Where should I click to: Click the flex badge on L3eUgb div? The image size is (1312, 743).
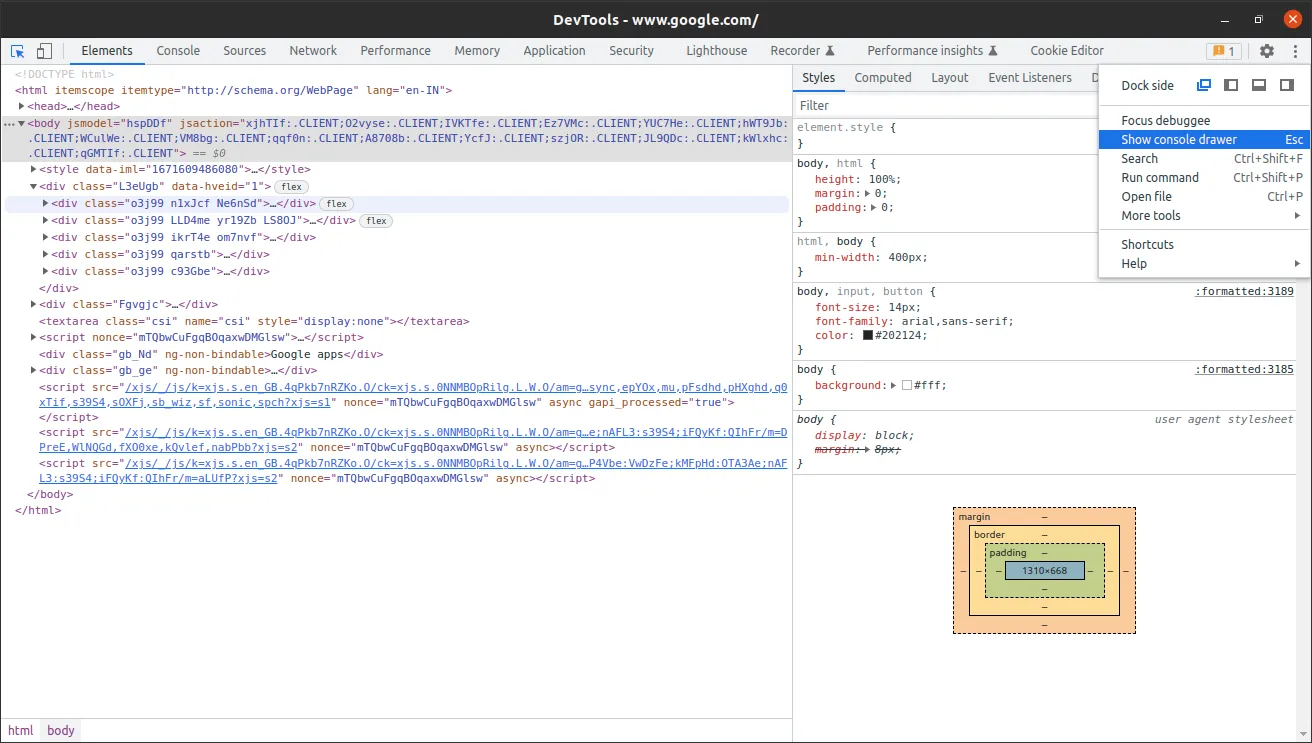[x=291, y=187]
